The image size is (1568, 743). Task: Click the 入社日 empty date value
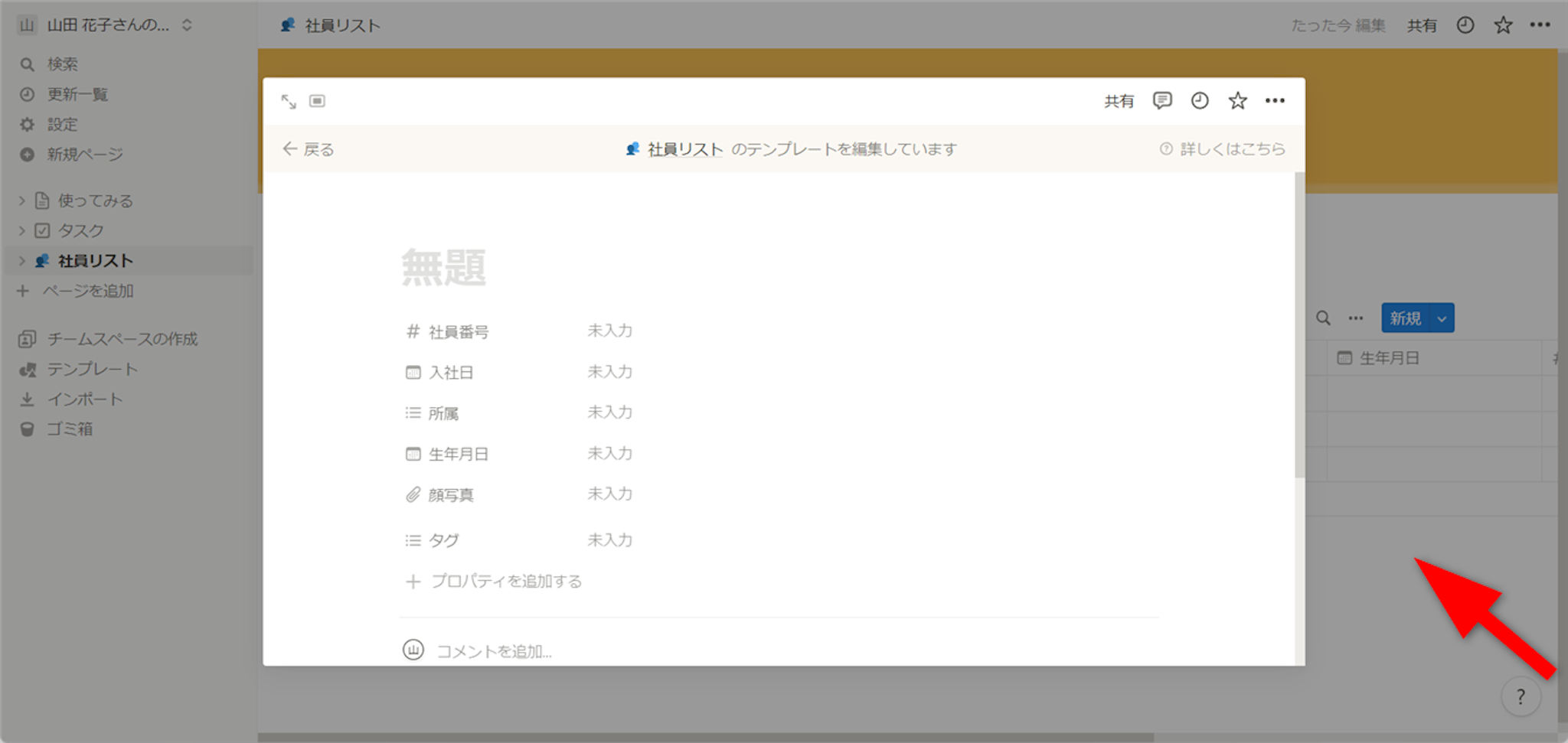coord(609,372)
